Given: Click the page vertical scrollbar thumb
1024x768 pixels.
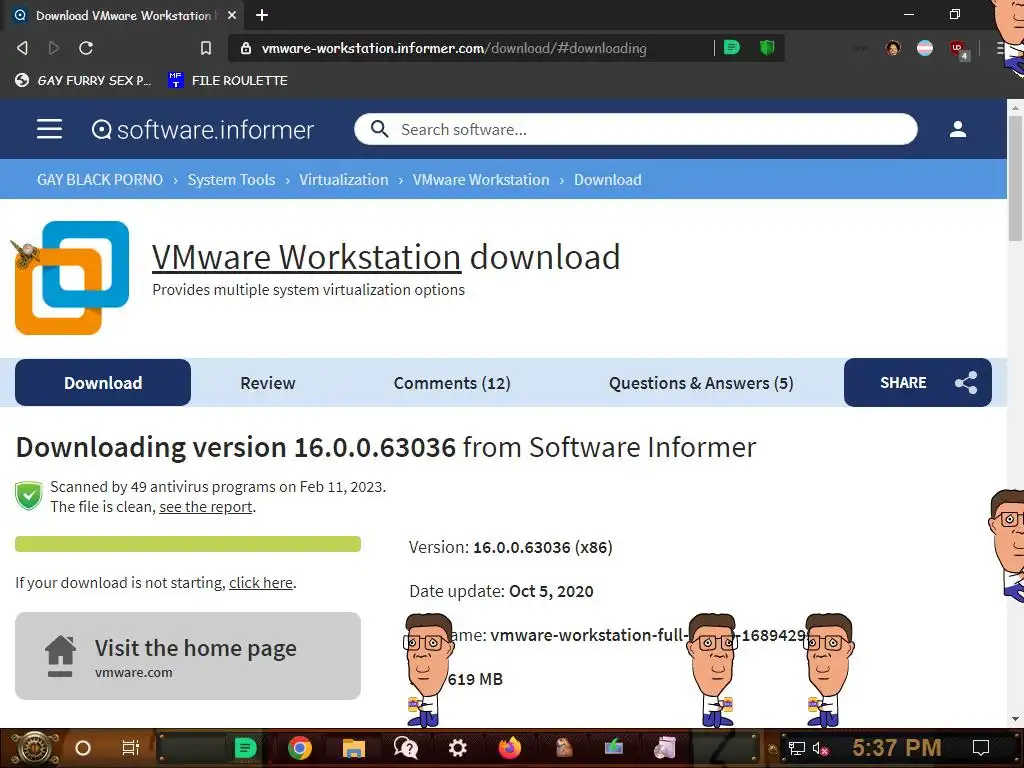Looking at the screenshot, I should point(1016,178).
